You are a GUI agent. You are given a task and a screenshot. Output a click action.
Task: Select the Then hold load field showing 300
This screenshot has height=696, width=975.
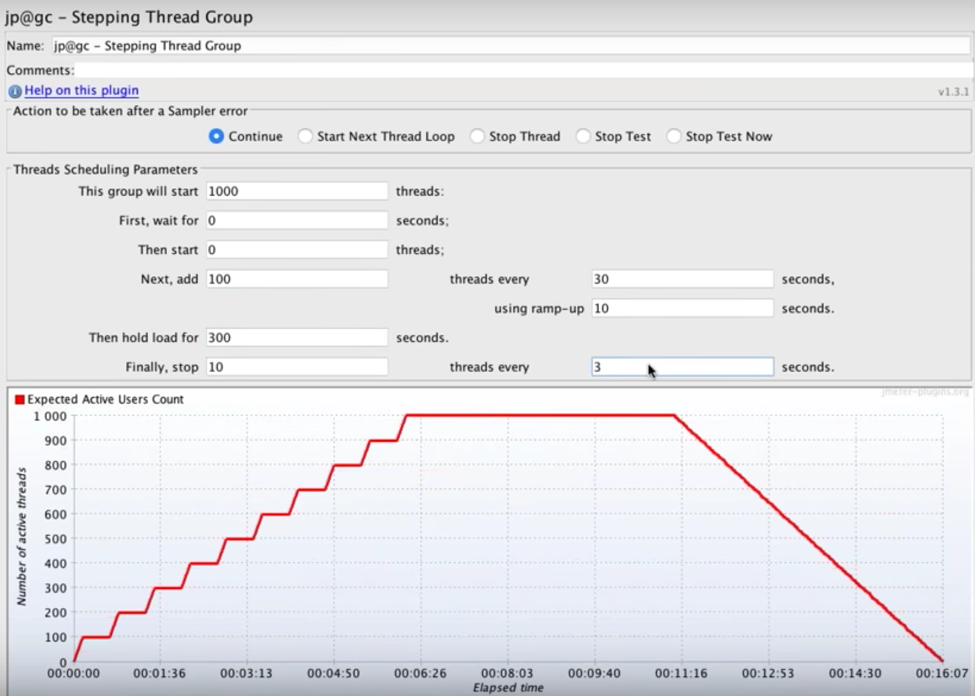(295, 337)
